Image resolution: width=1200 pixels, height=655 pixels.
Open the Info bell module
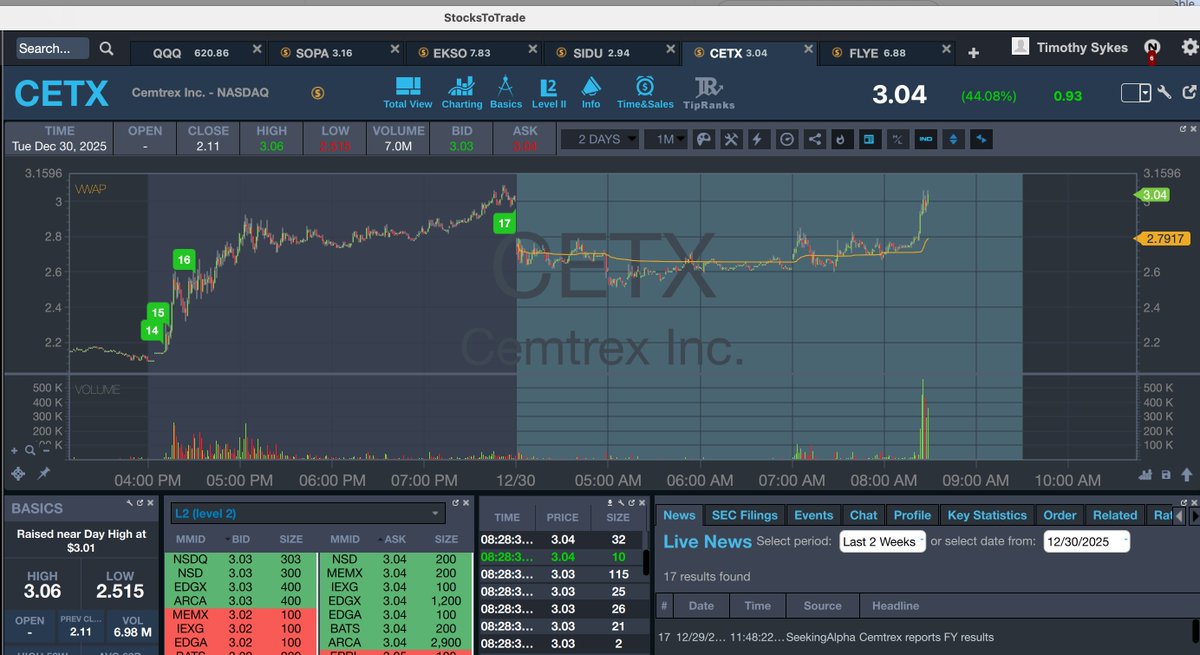click(591, 92)
